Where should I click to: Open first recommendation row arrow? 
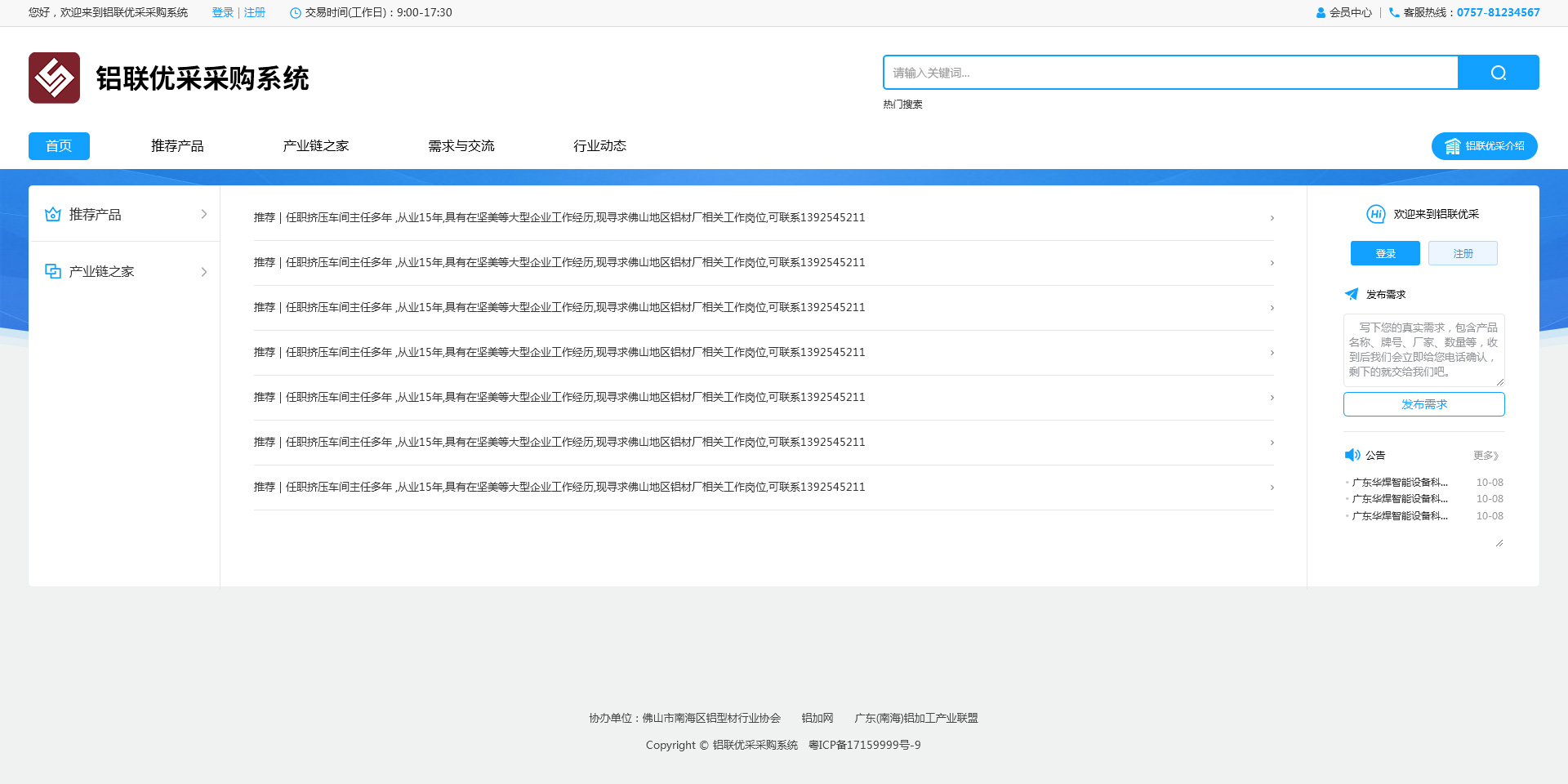[1272, 218]
